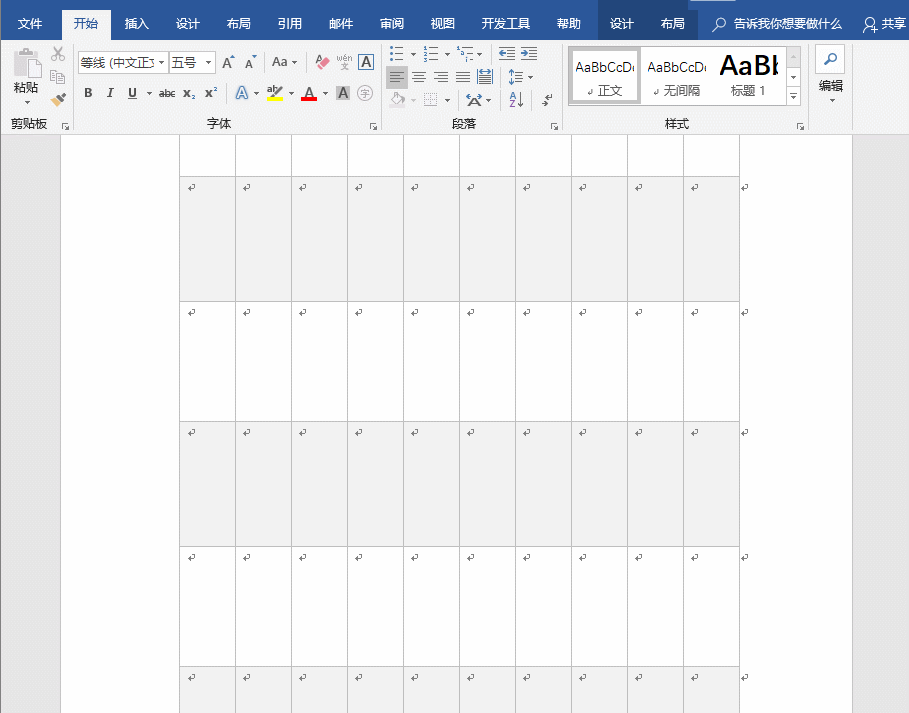Apply the yellow text highlight color

(x=275, y=93)
